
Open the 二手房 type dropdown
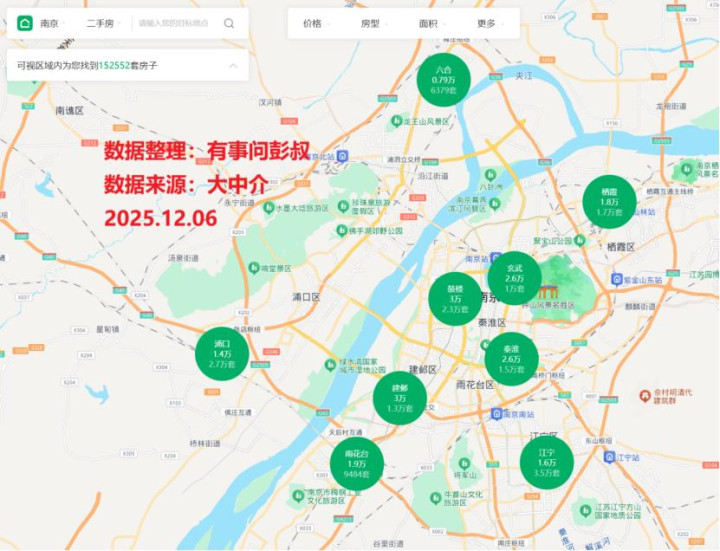[104, 23]
